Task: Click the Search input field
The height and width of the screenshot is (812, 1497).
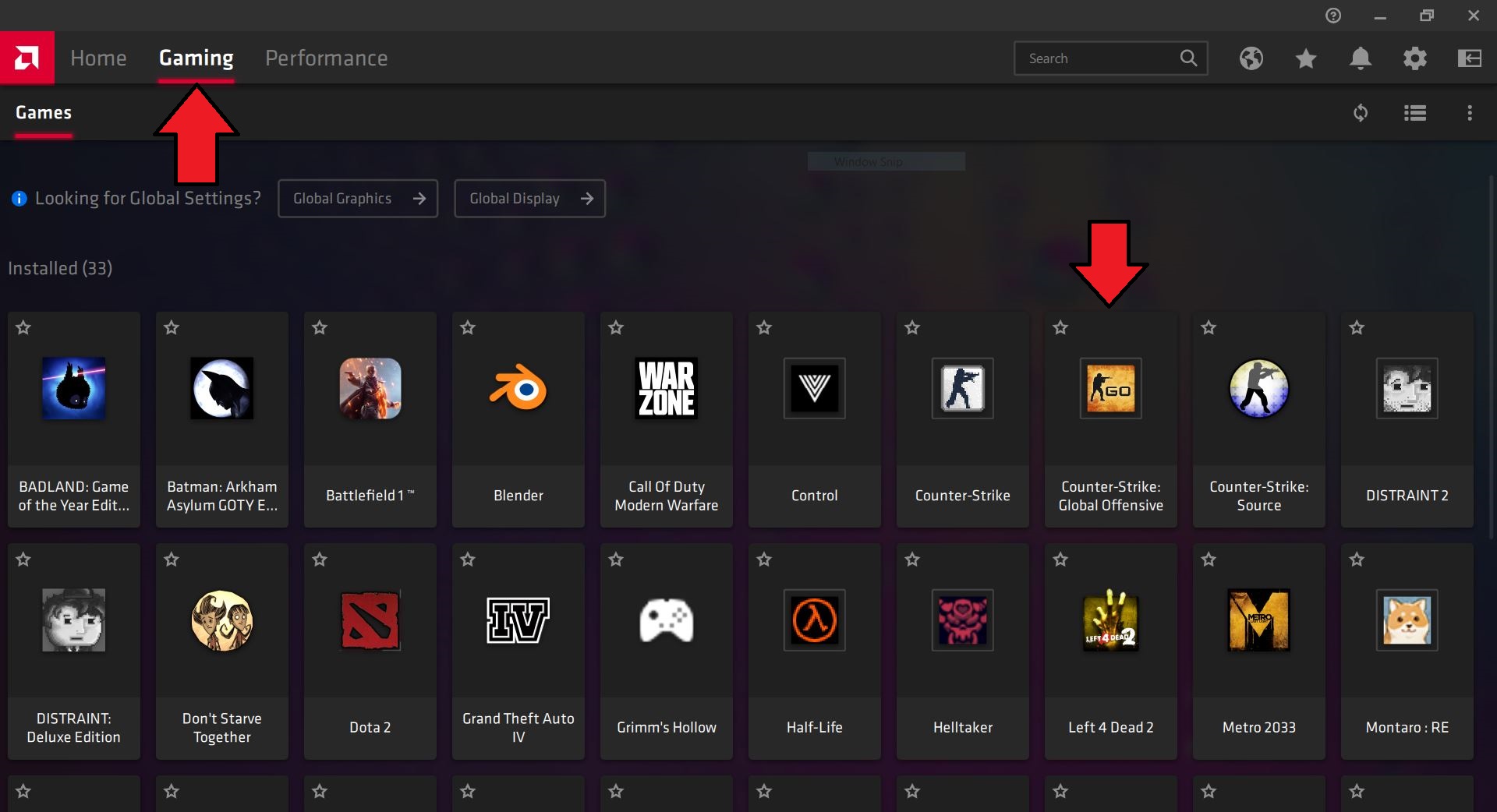Action: [x=1111, y=58]
